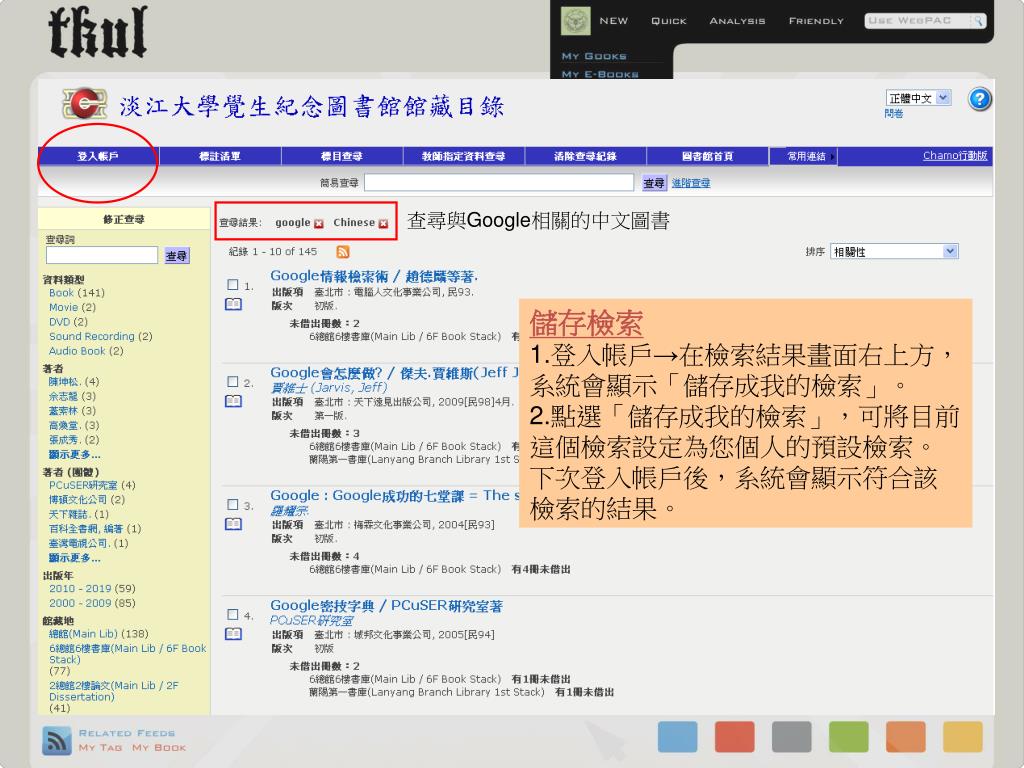The height and width of the screenshot is (768, 1024).
Task: Expand 顯示更多 under the 著者 facet
Action: (x=74, y=455)
